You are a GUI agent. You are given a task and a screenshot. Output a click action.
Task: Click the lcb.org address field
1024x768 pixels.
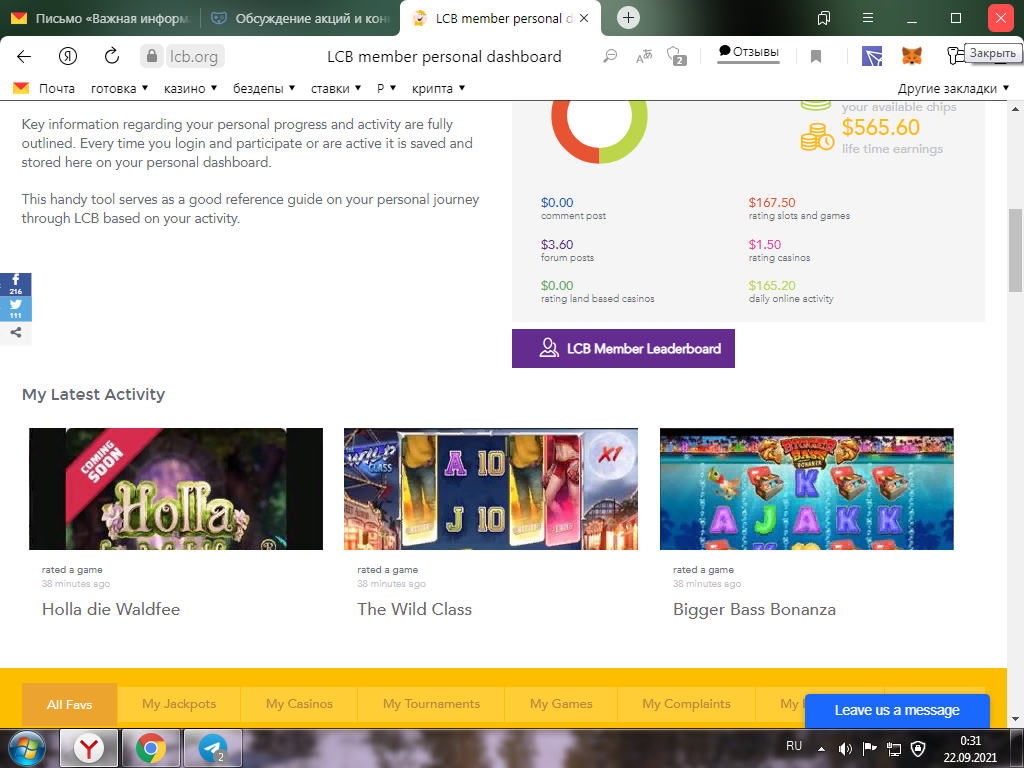coord(195,56)
